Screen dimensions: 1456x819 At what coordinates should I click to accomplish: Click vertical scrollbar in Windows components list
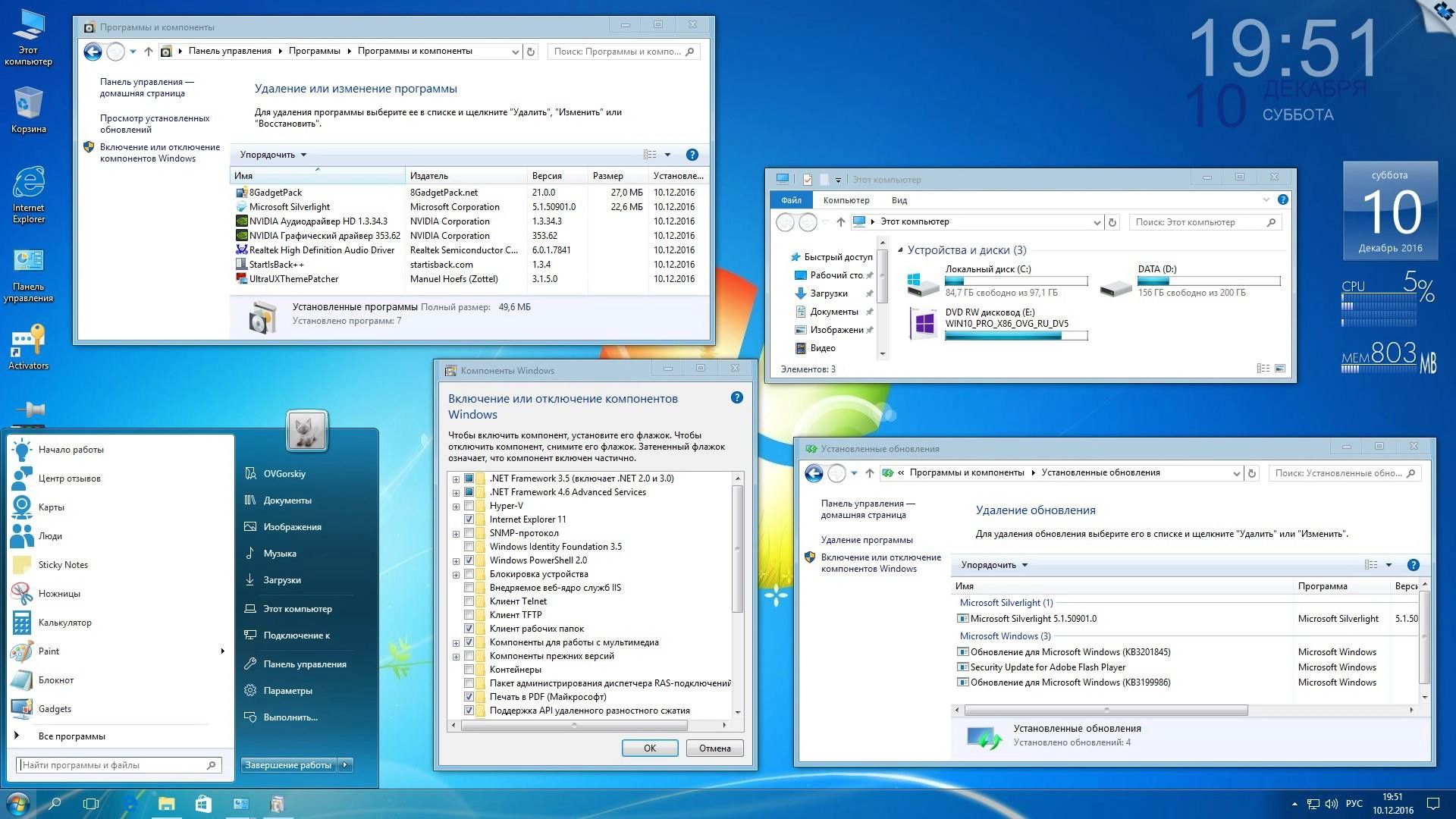coord(737,550)
